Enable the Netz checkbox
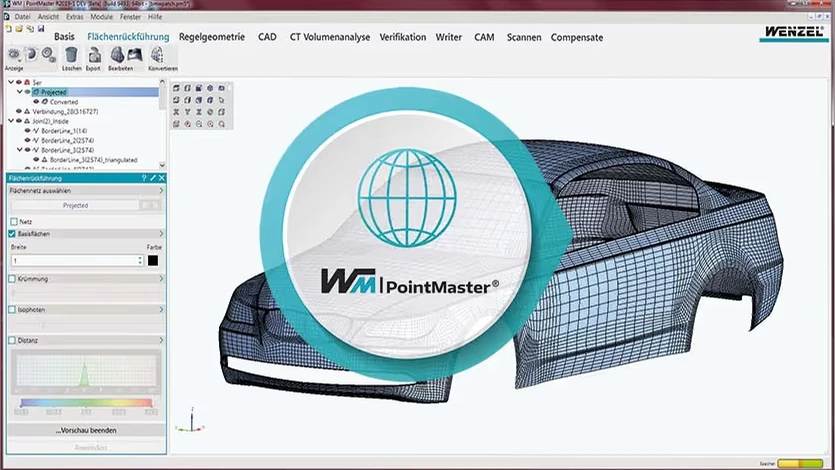Viewport: 835px width, 470px height. [x=14, y=221]
